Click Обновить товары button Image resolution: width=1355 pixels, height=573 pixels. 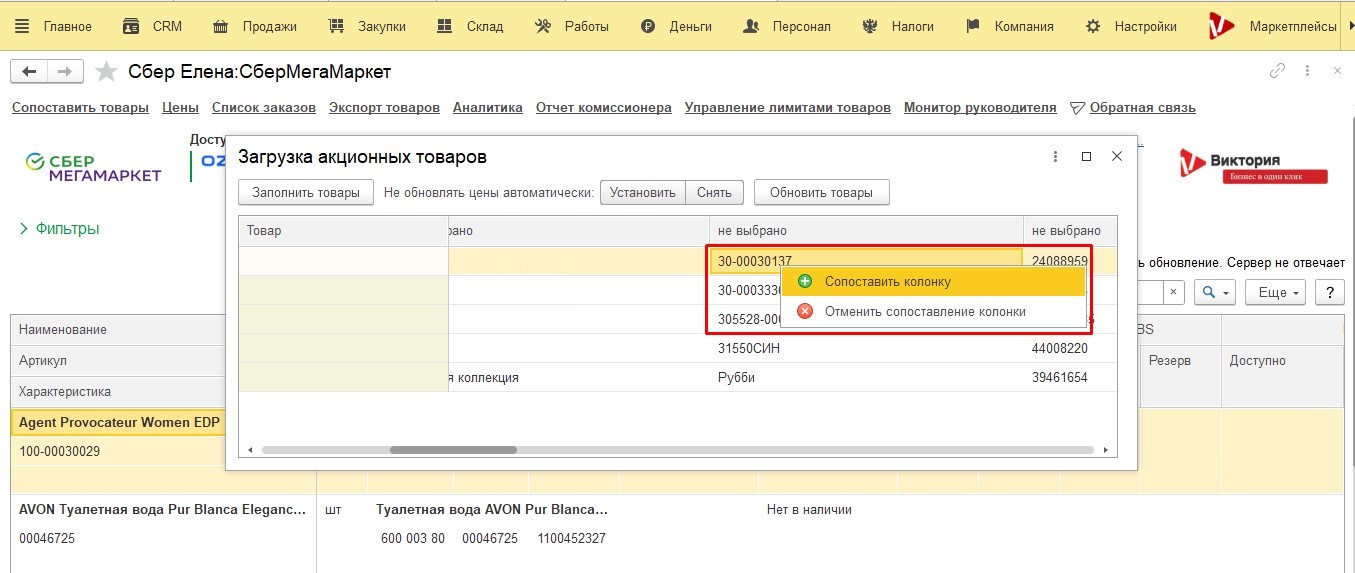pyautogui.click(x=822, y=192)
